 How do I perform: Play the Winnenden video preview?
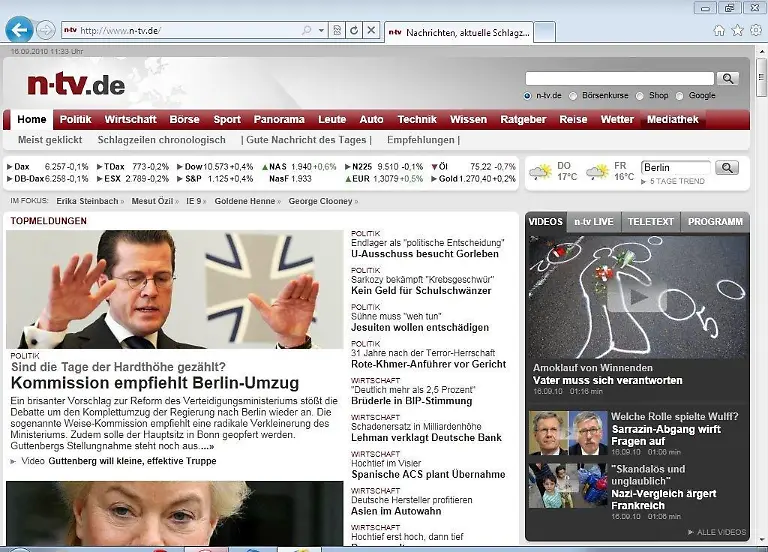(x=637, y=295)
